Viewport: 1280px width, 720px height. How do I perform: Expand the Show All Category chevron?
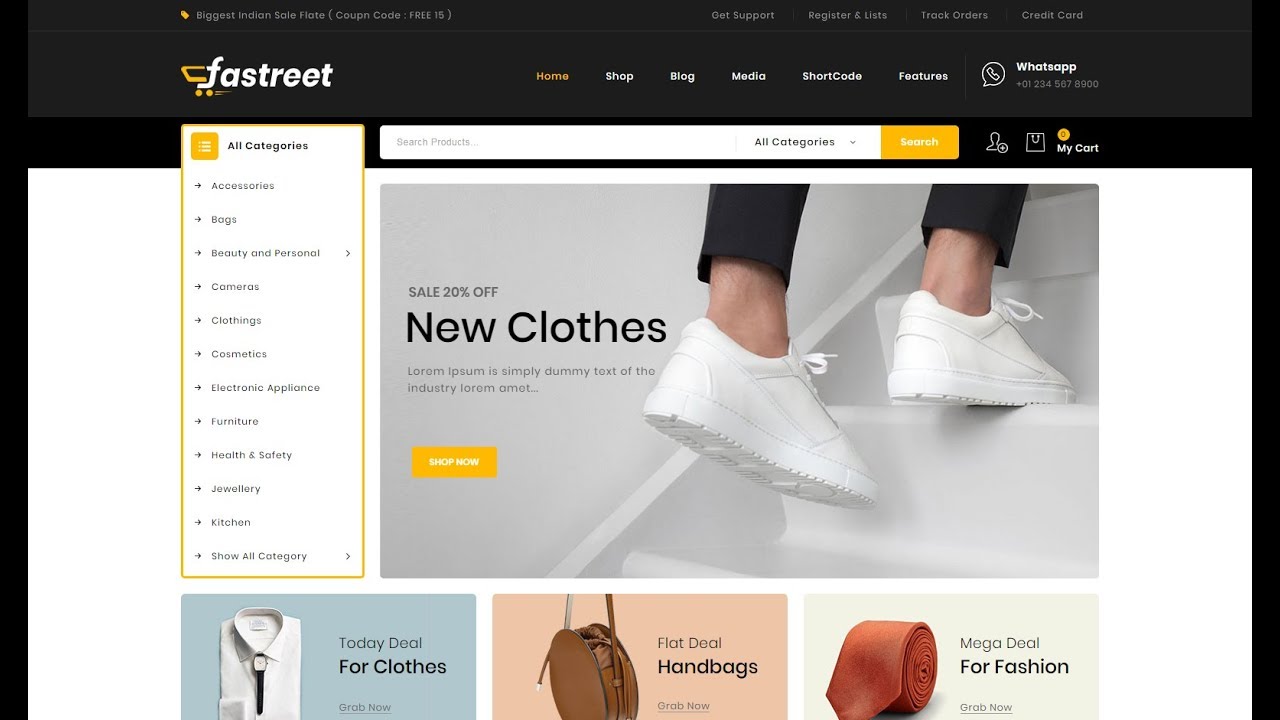tap(348, 556)
